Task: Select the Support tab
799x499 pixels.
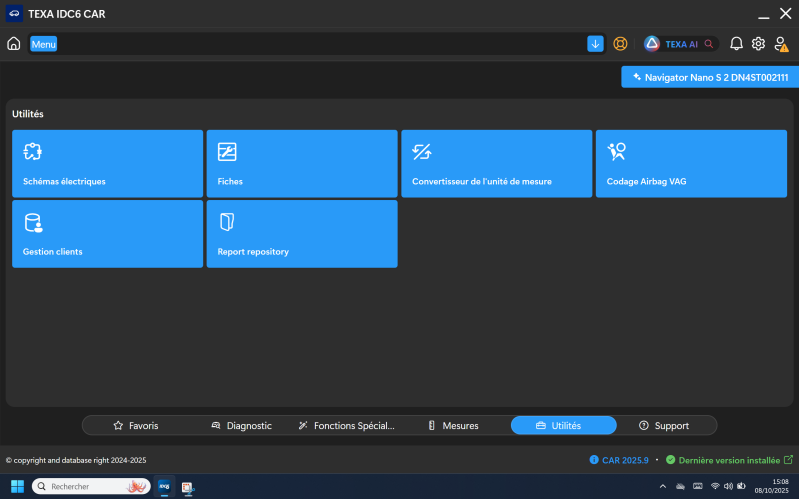Action: point(664,426)
